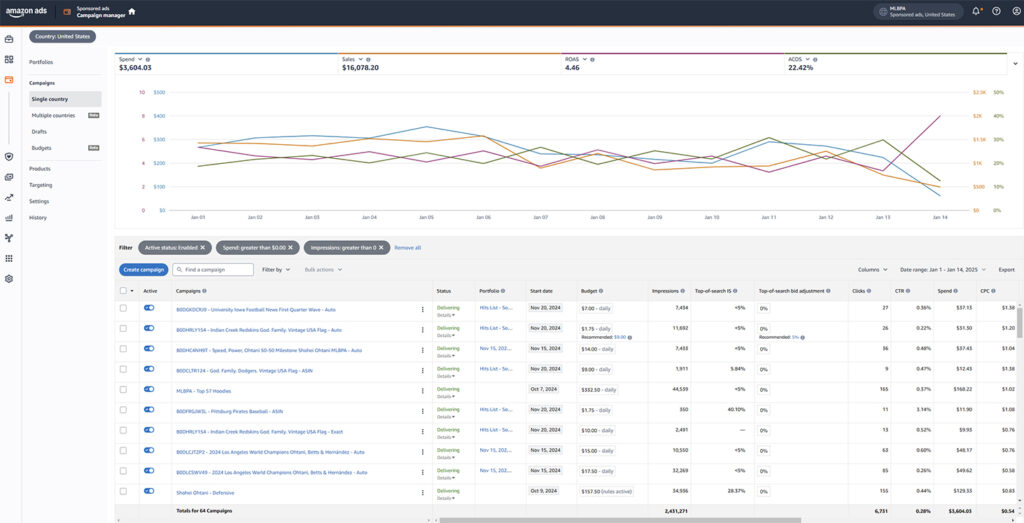Open the creative assets icon in left rail
The image size is (1024, 523).
click(x=8, y=177)
